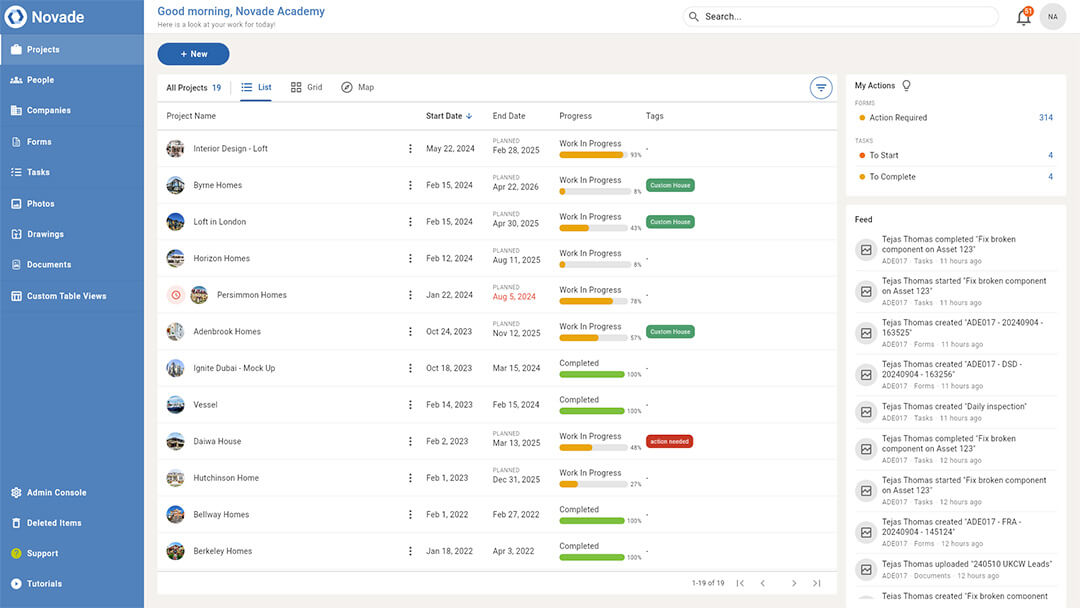Viewport: 1080px width, 608px height.
Task: Switch to the Map view tab
Action: [x=358, y=87]
